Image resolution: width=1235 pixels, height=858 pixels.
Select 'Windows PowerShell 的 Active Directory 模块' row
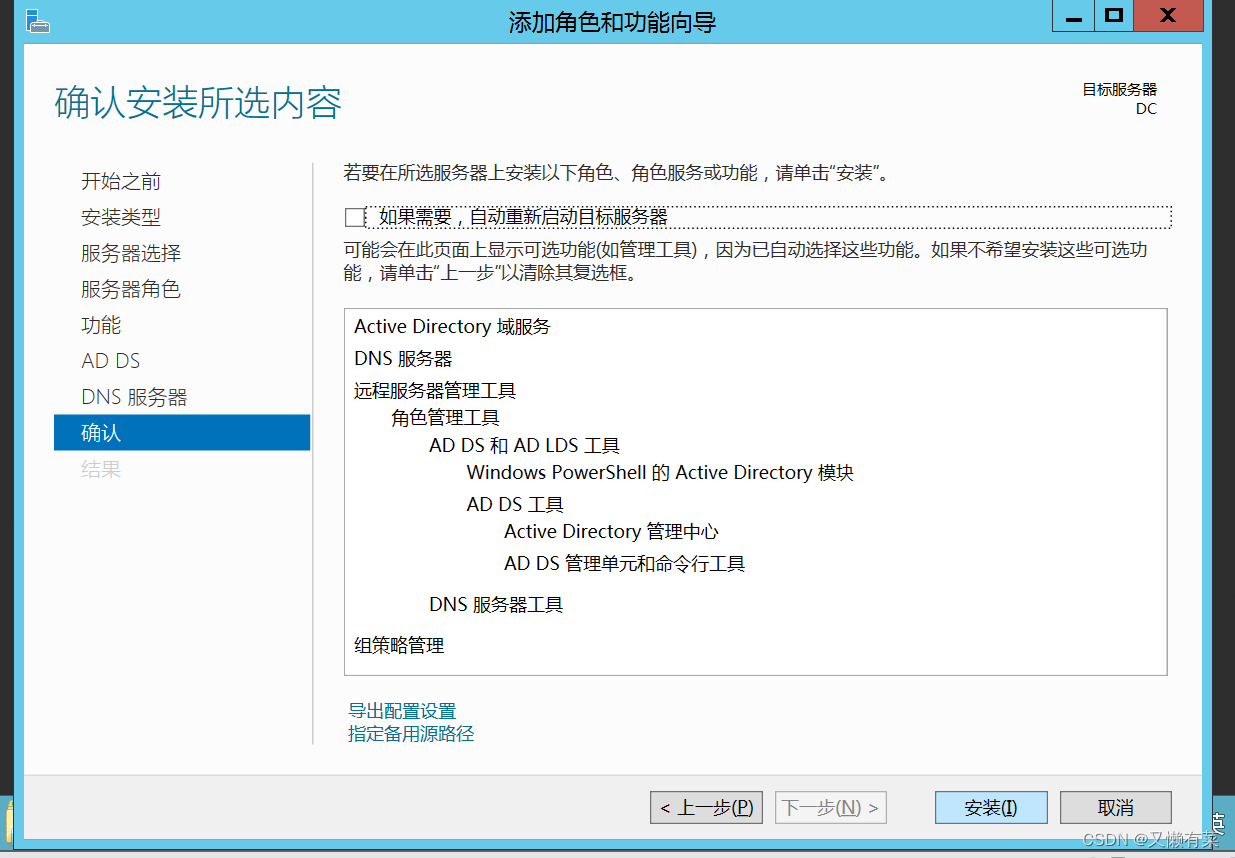(x=660, y=472)
